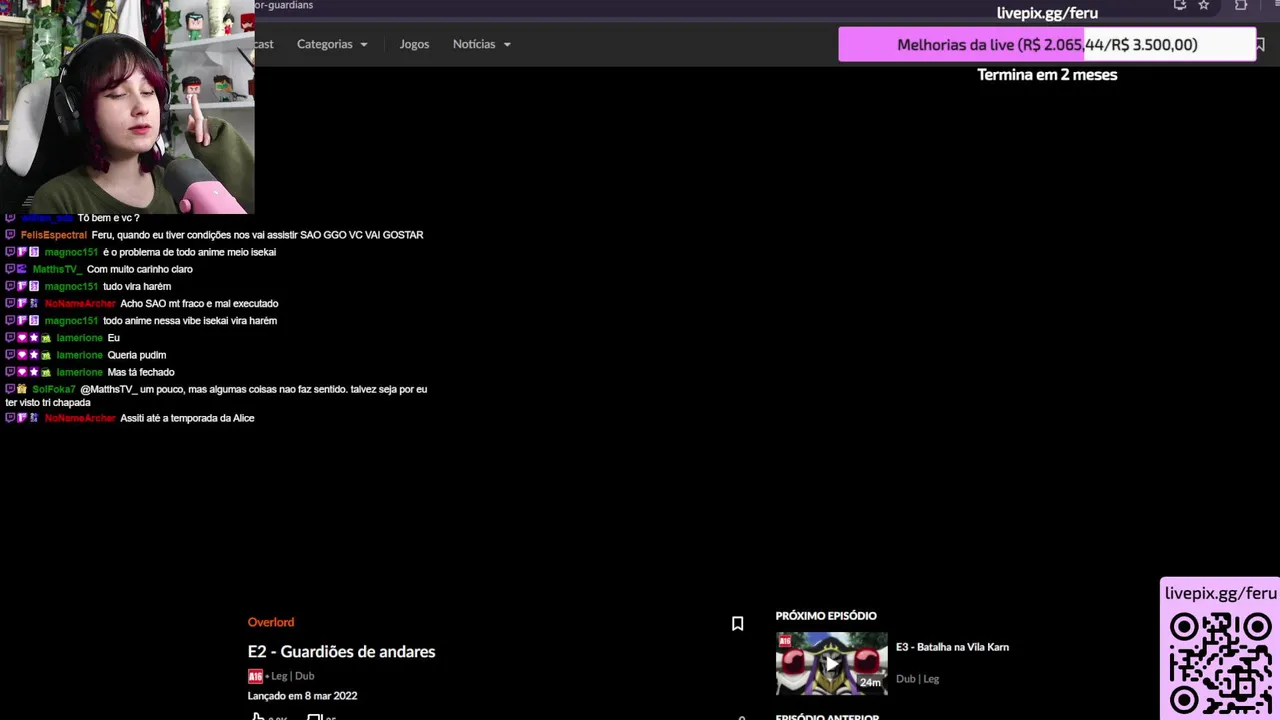This screenshot has height=720, width=1280.
Task: Click username FelisEspectral in chat
Action: 54,235
